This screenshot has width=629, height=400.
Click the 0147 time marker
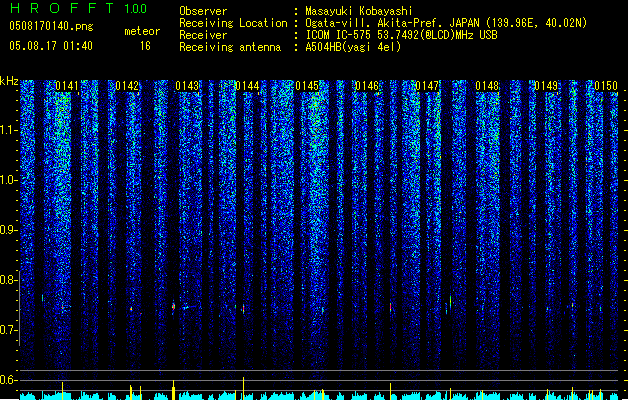point(427,86)
